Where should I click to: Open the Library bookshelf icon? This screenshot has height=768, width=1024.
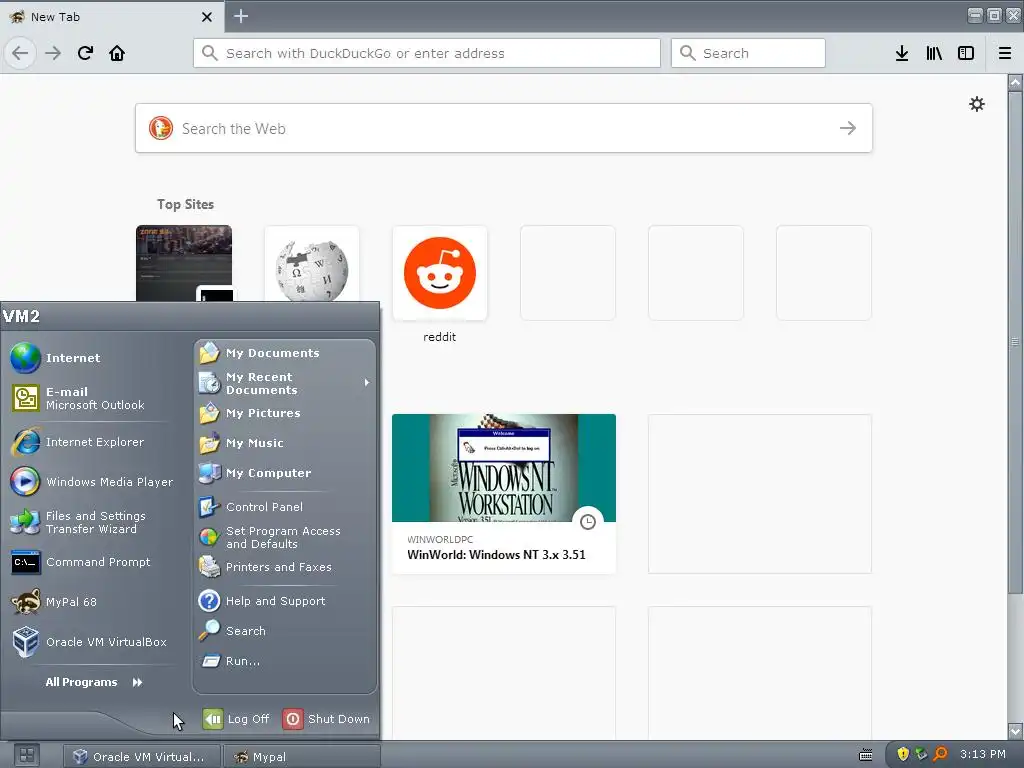tap(934, 53)
